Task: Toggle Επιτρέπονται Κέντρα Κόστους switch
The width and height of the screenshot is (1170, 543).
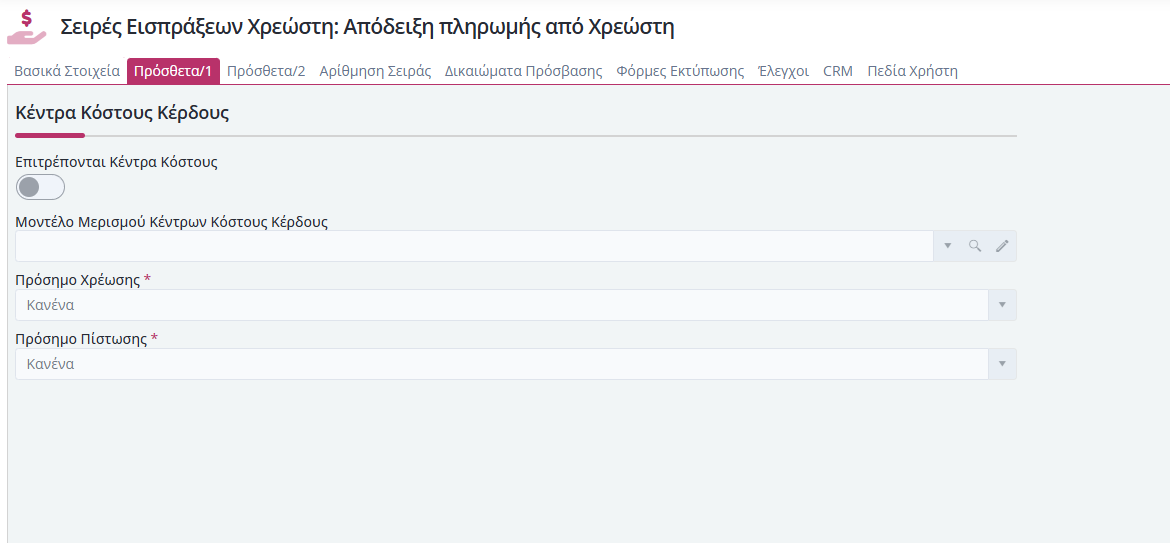Action: (x=40, y=187)
